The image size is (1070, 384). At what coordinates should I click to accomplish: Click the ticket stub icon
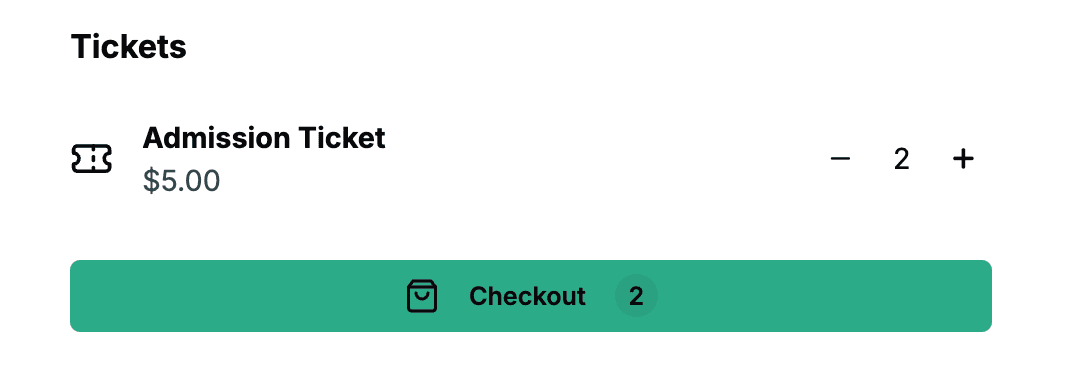click(x=91, y=159)
